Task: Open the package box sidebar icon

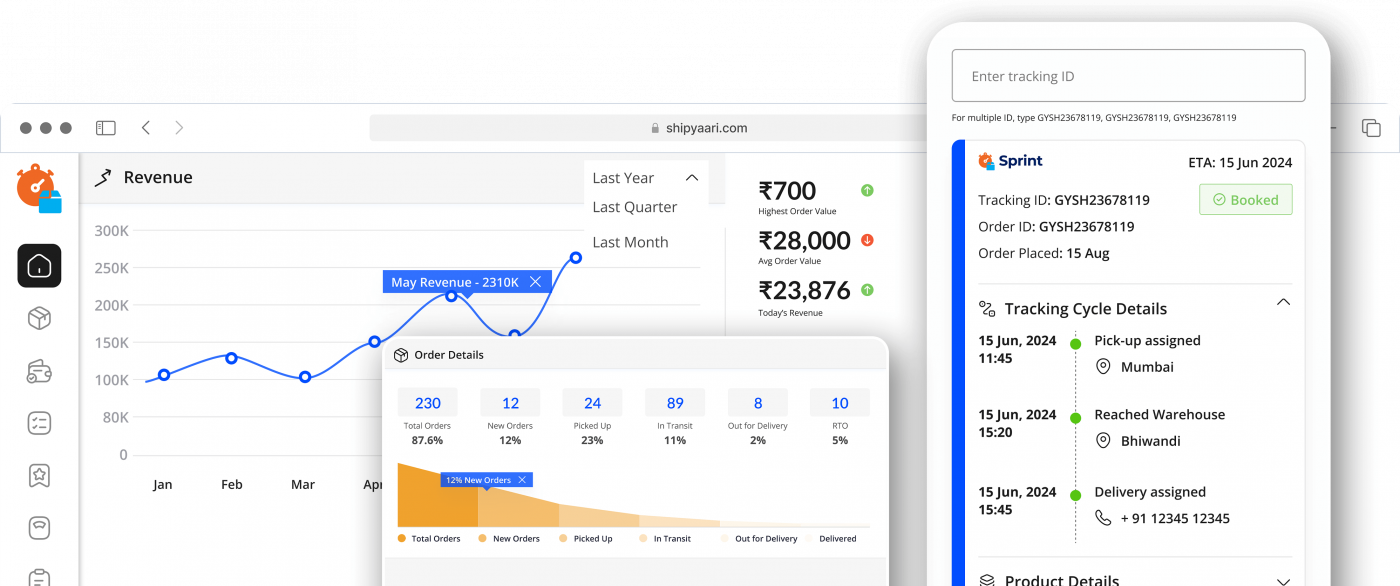Action: pos(39,319)
